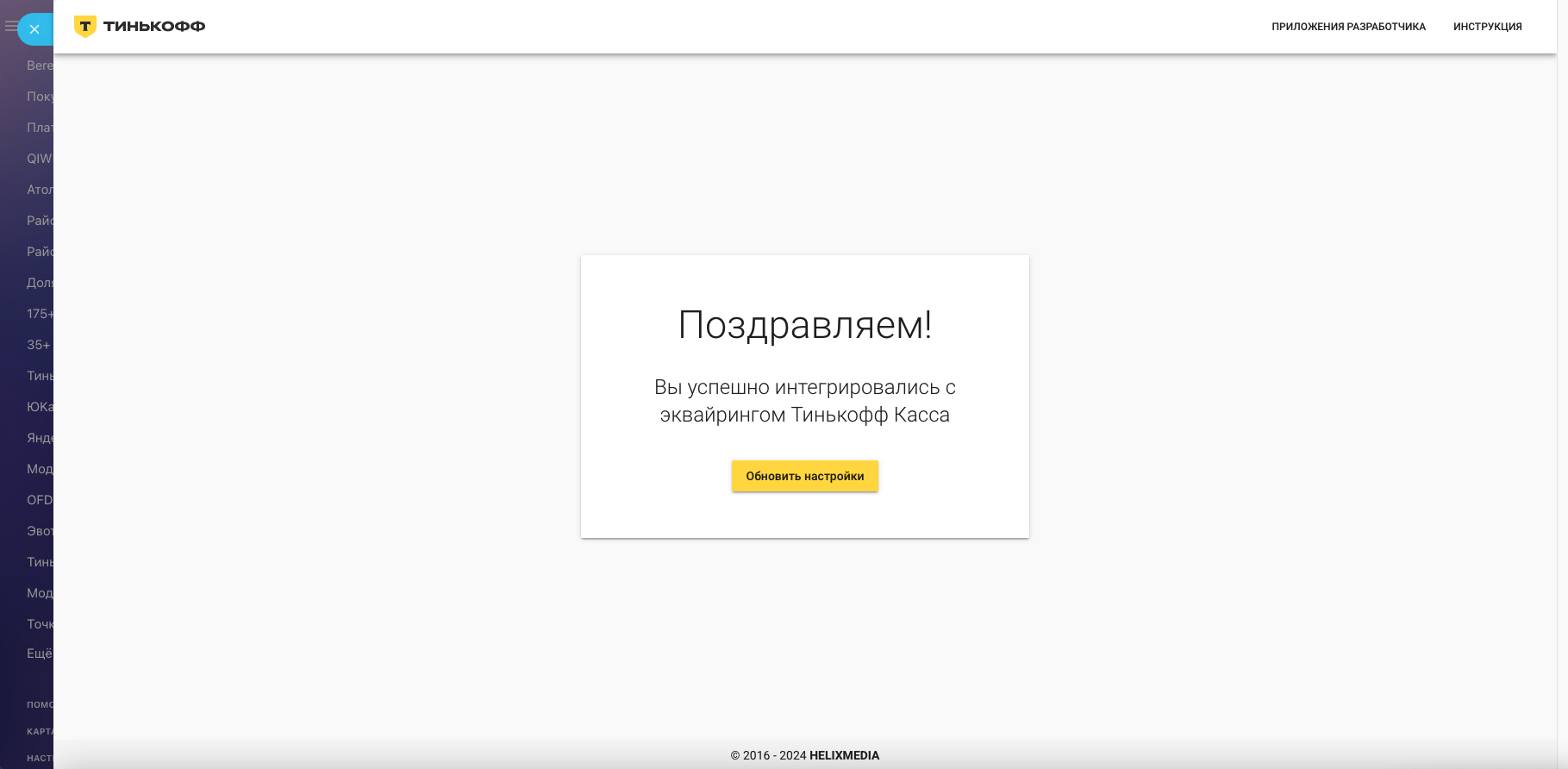Click the Поздравляем! heading

(805, 325)
